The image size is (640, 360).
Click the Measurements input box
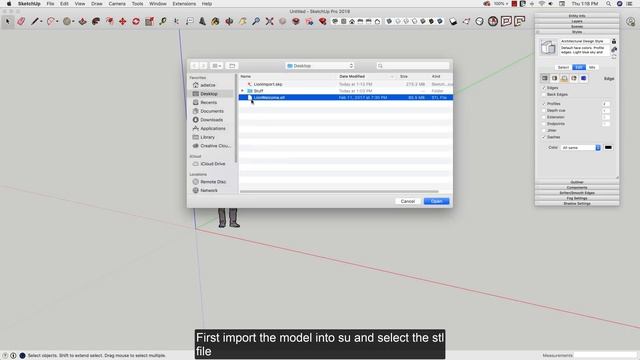605,355
